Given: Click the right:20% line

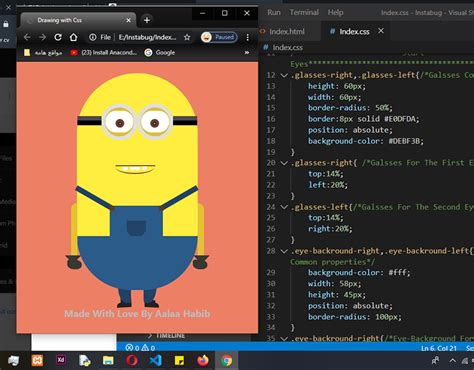Looking at the screenshot, I should coord(330,229).
